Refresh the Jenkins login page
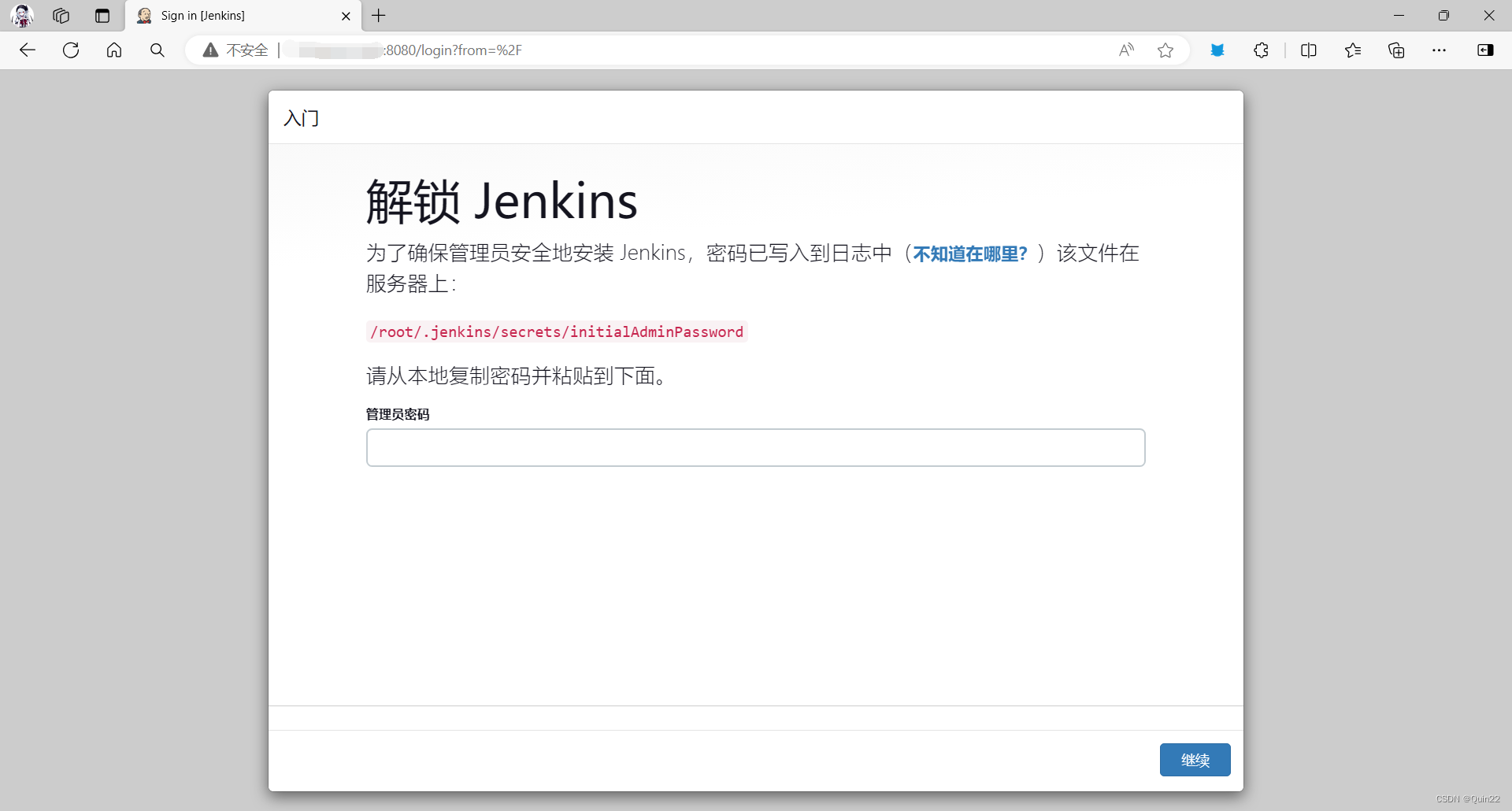The image size is (1512, 811). click(71, 50)
